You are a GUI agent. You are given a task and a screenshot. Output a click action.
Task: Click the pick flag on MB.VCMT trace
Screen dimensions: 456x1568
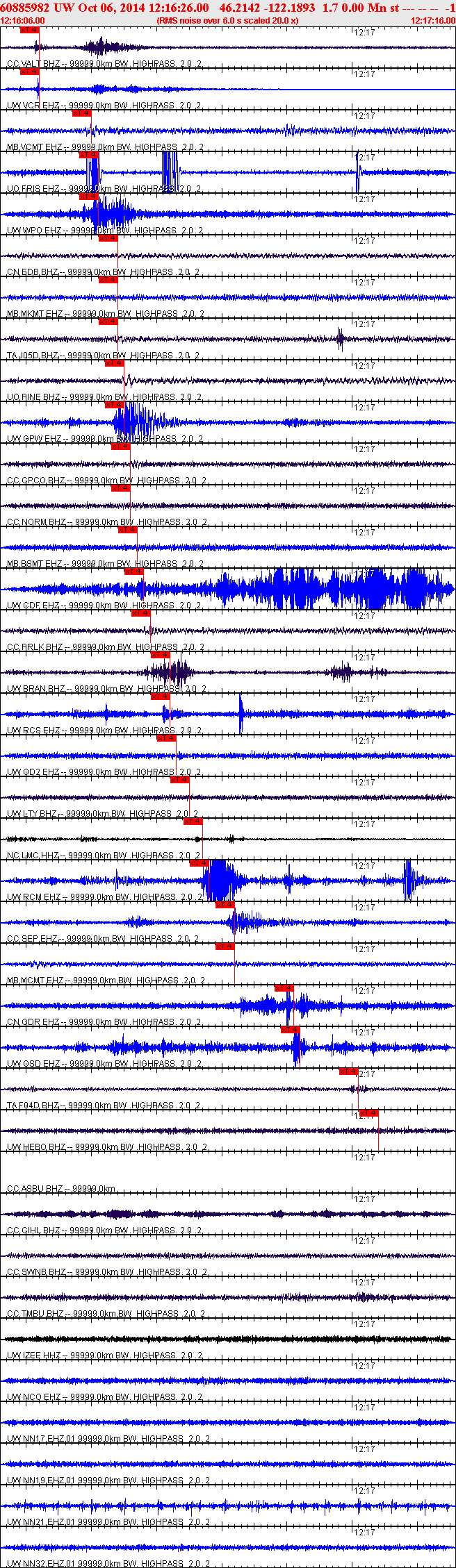pyautogui.click(x=82, y=113)
